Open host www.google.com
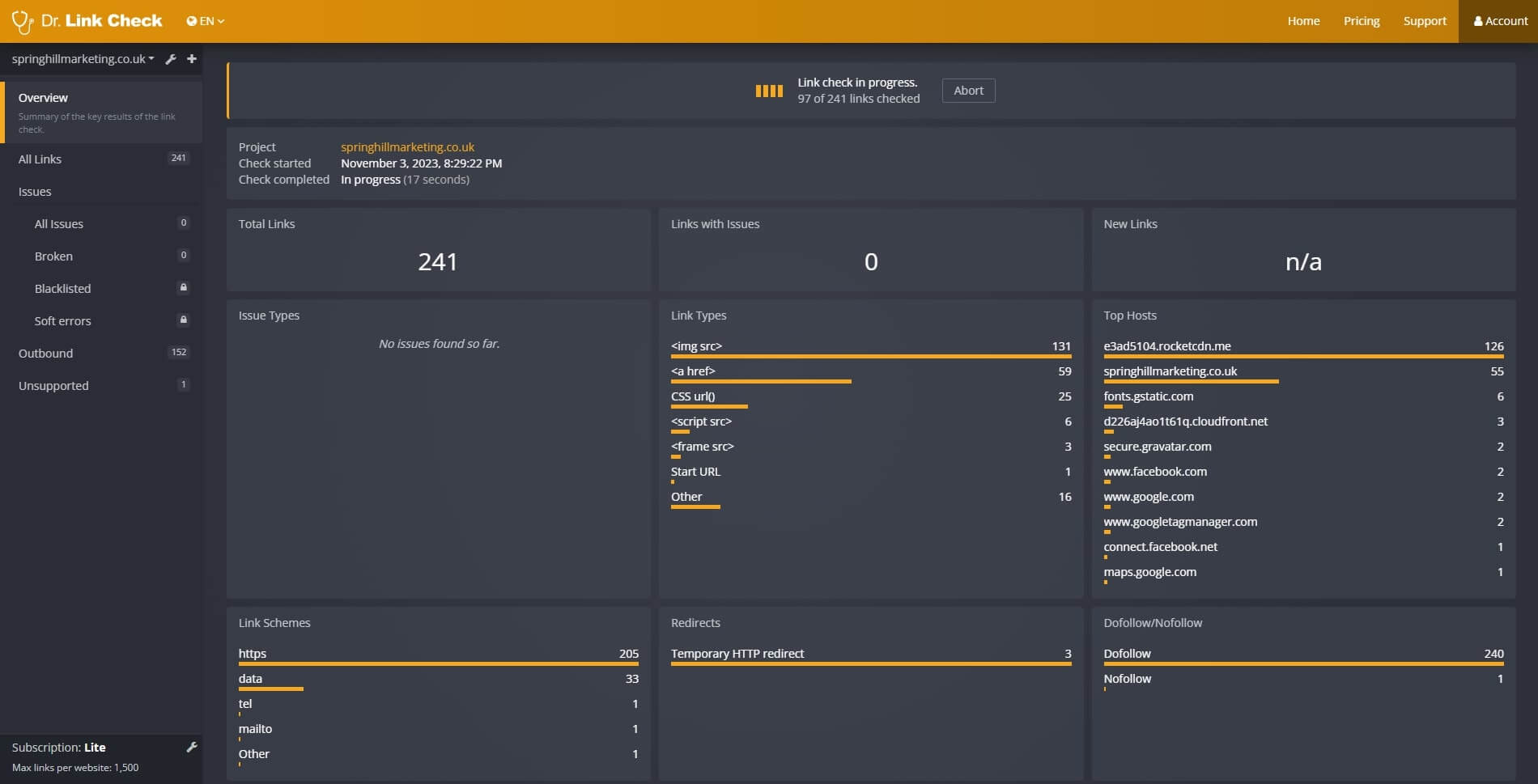The image size is (1538, 784). [x=1149, y=497]
